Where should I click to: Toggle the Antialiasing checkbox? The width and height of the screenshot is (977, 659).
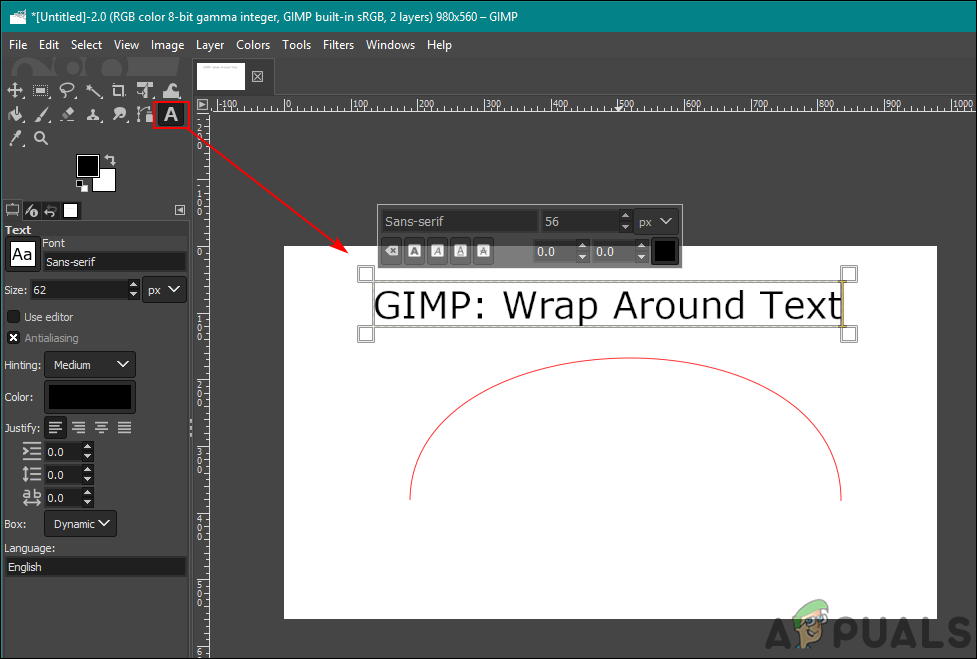[14, 338]
